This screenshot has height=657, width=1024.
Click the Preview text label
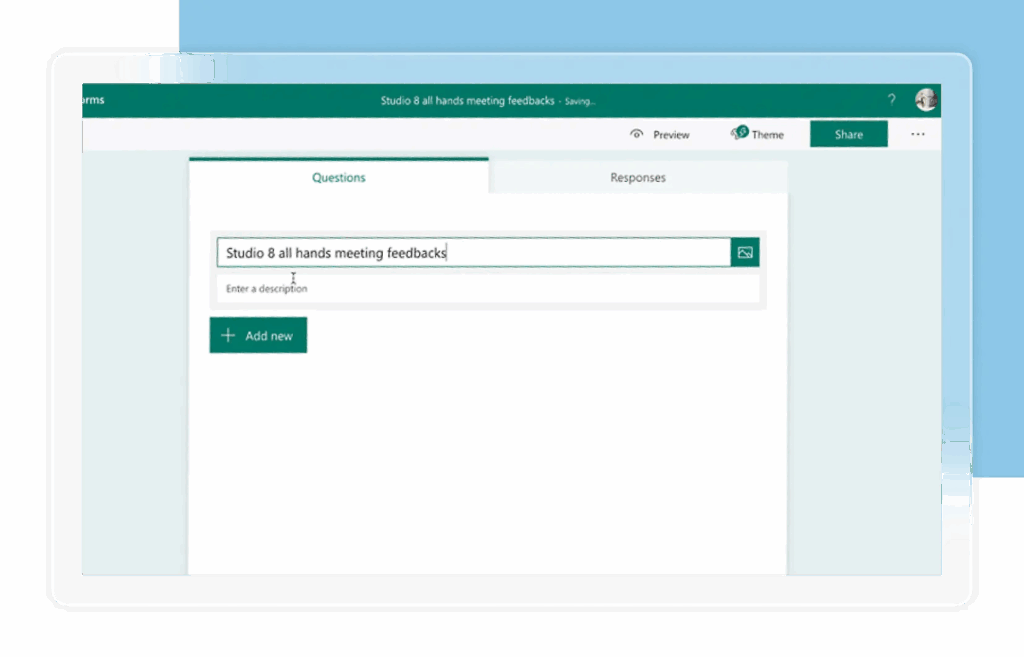click(671, 135)
